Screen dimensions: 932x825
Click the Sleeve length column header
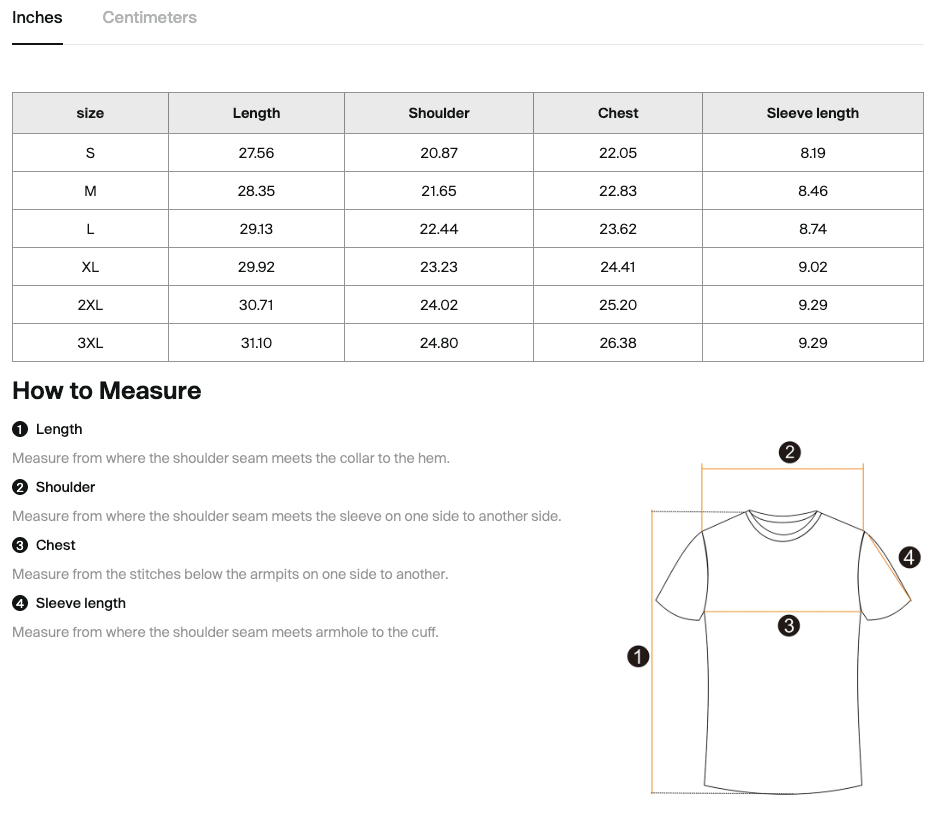pos(813,113)
